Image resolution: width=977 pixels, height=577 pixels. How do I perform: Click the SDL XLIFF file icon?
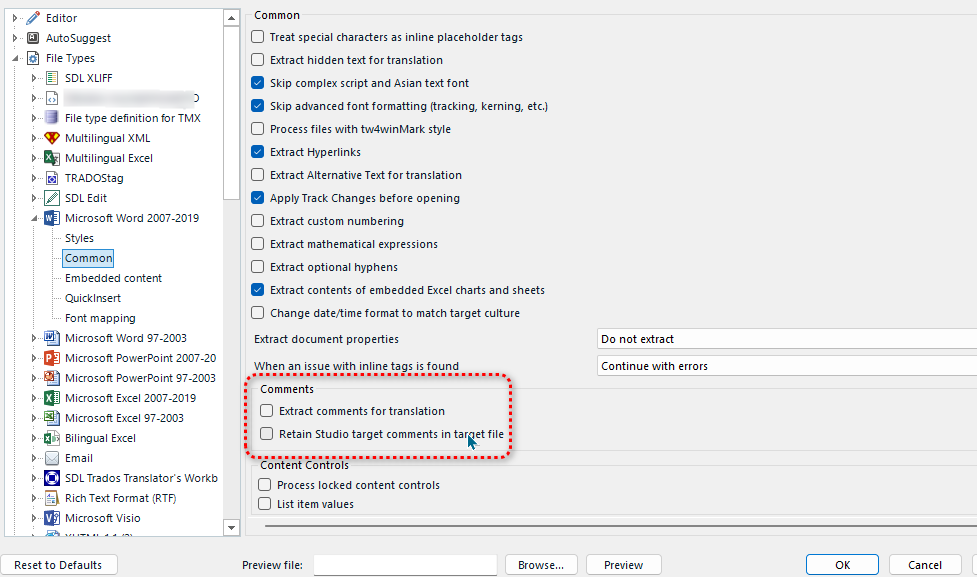point(52,78)
